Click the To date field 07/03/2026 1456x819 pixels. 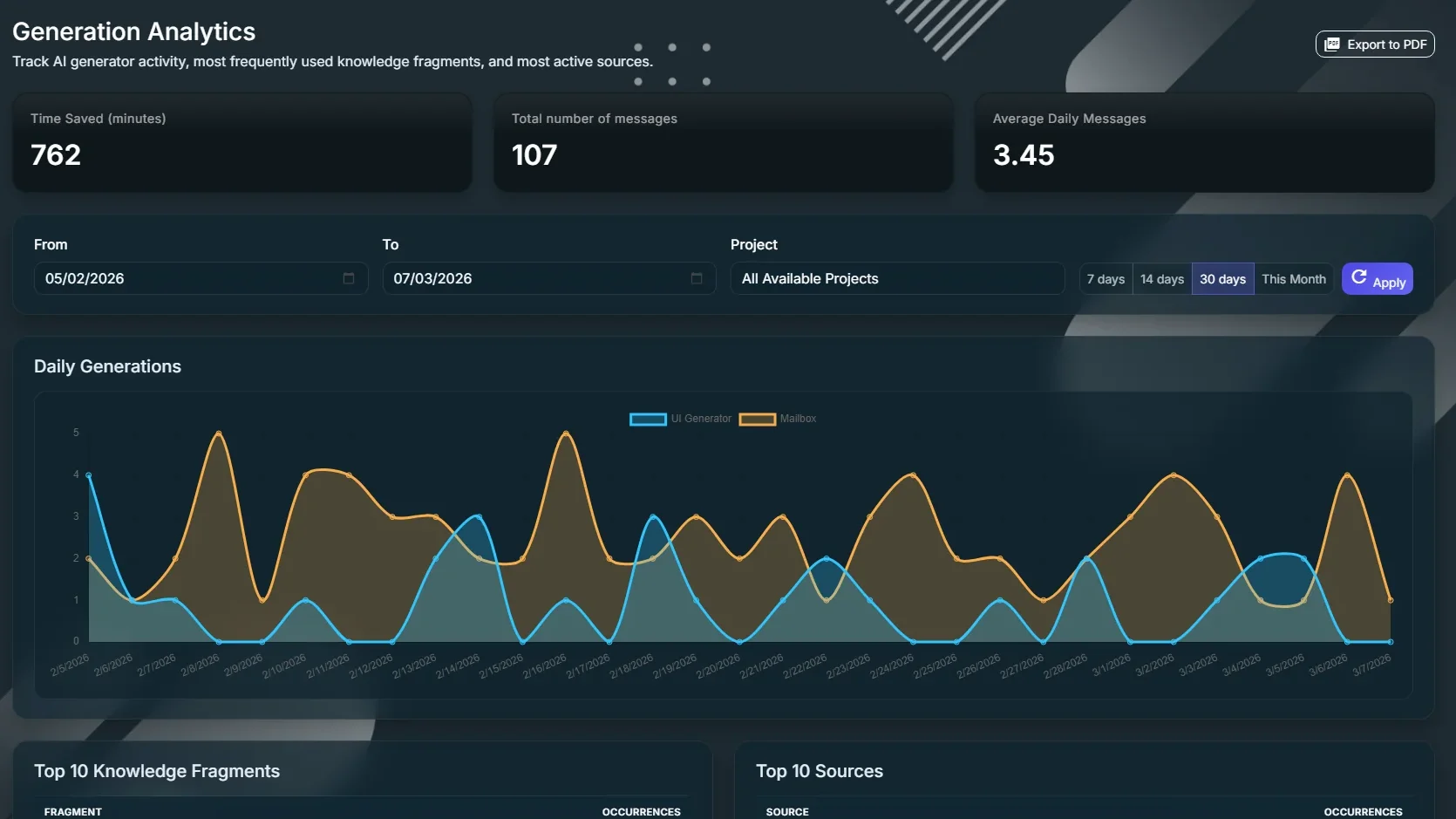point(548,278)
